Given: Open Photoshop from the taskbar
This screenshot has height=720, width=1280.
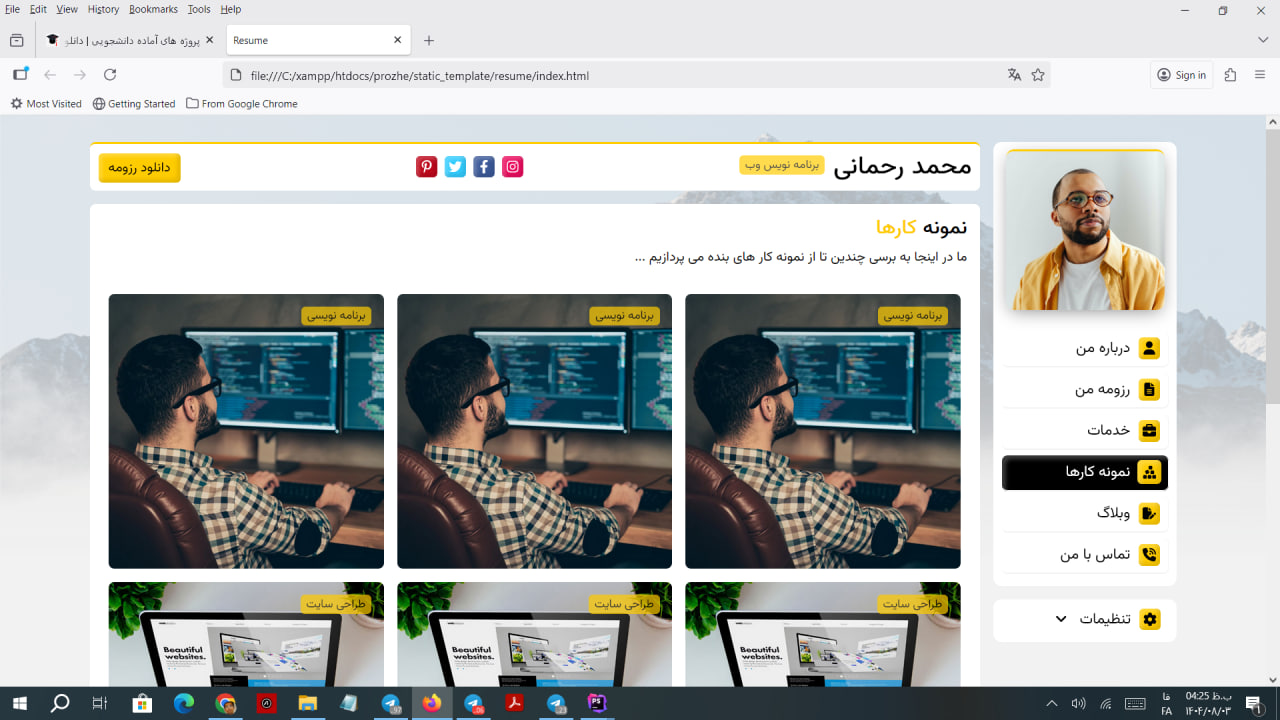Looking at the screenshot, I should (596, 703).
